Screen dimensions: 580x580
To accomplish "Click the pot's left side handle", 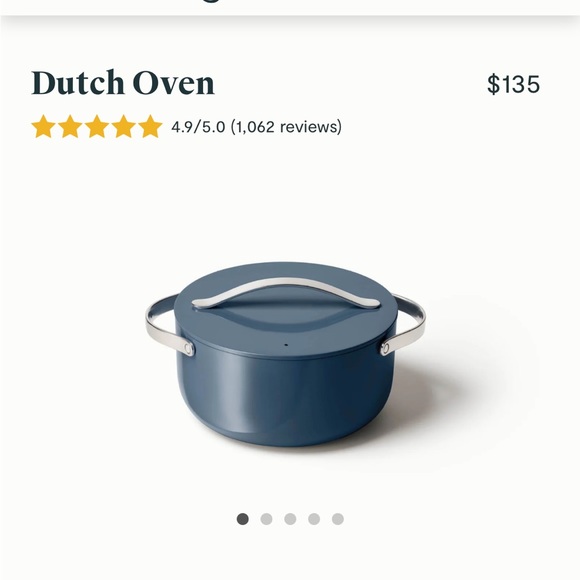I will (x=168, y=325).
